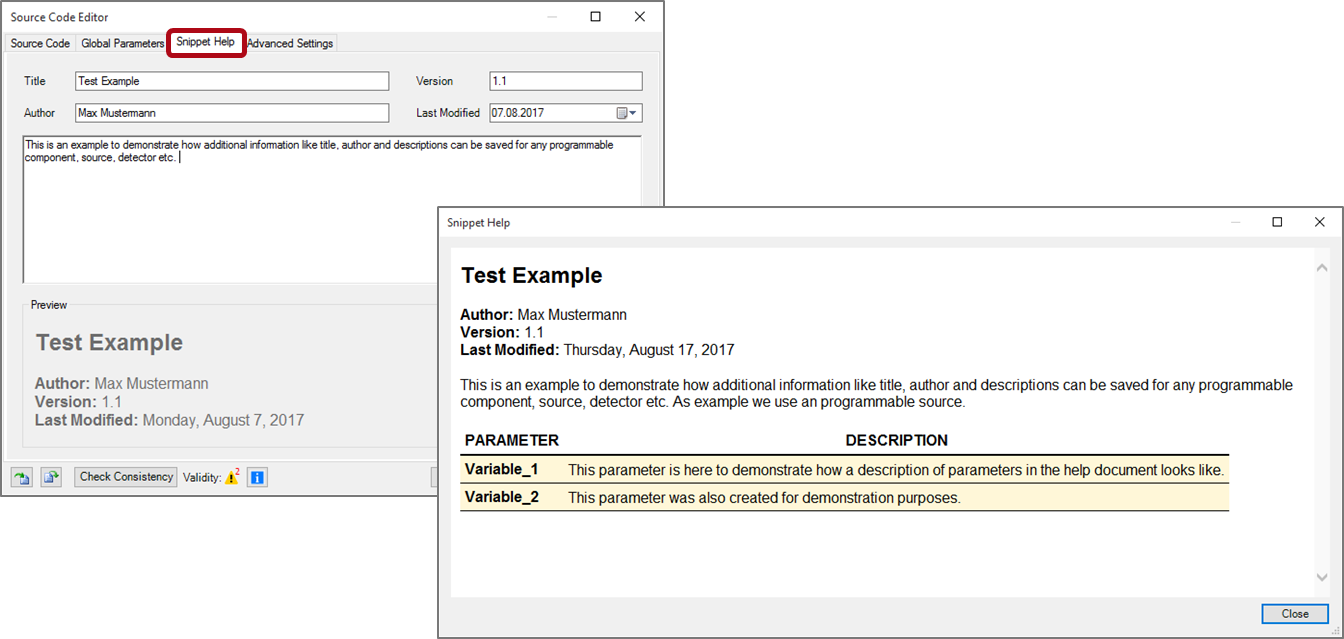Minimize the Source Code Editor window

(x=552, y=17)
